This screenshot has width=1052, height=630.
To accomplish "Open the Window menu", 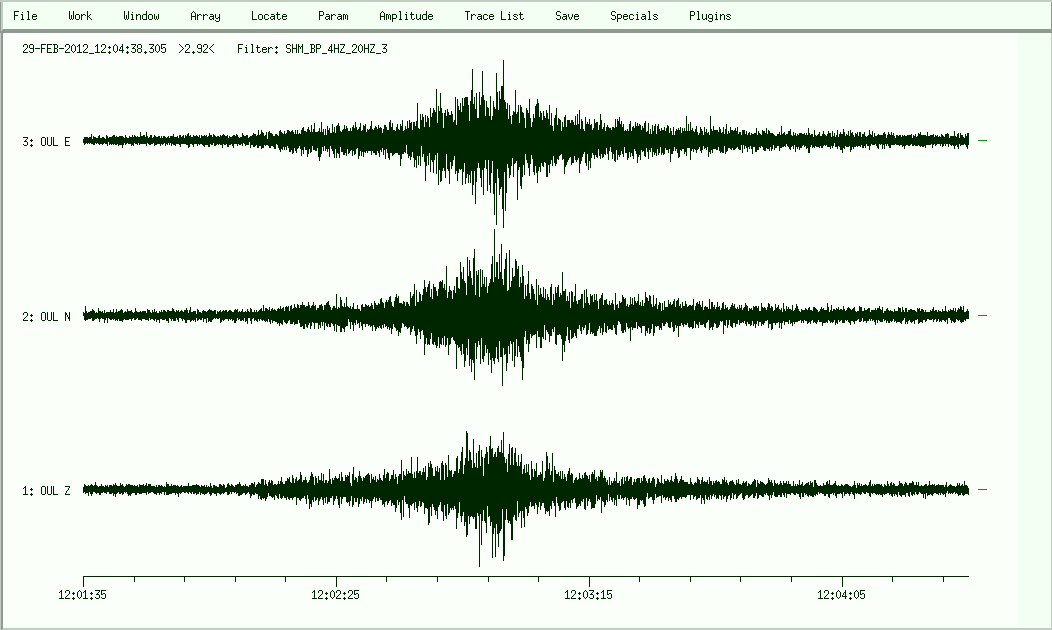I will 141,16.
